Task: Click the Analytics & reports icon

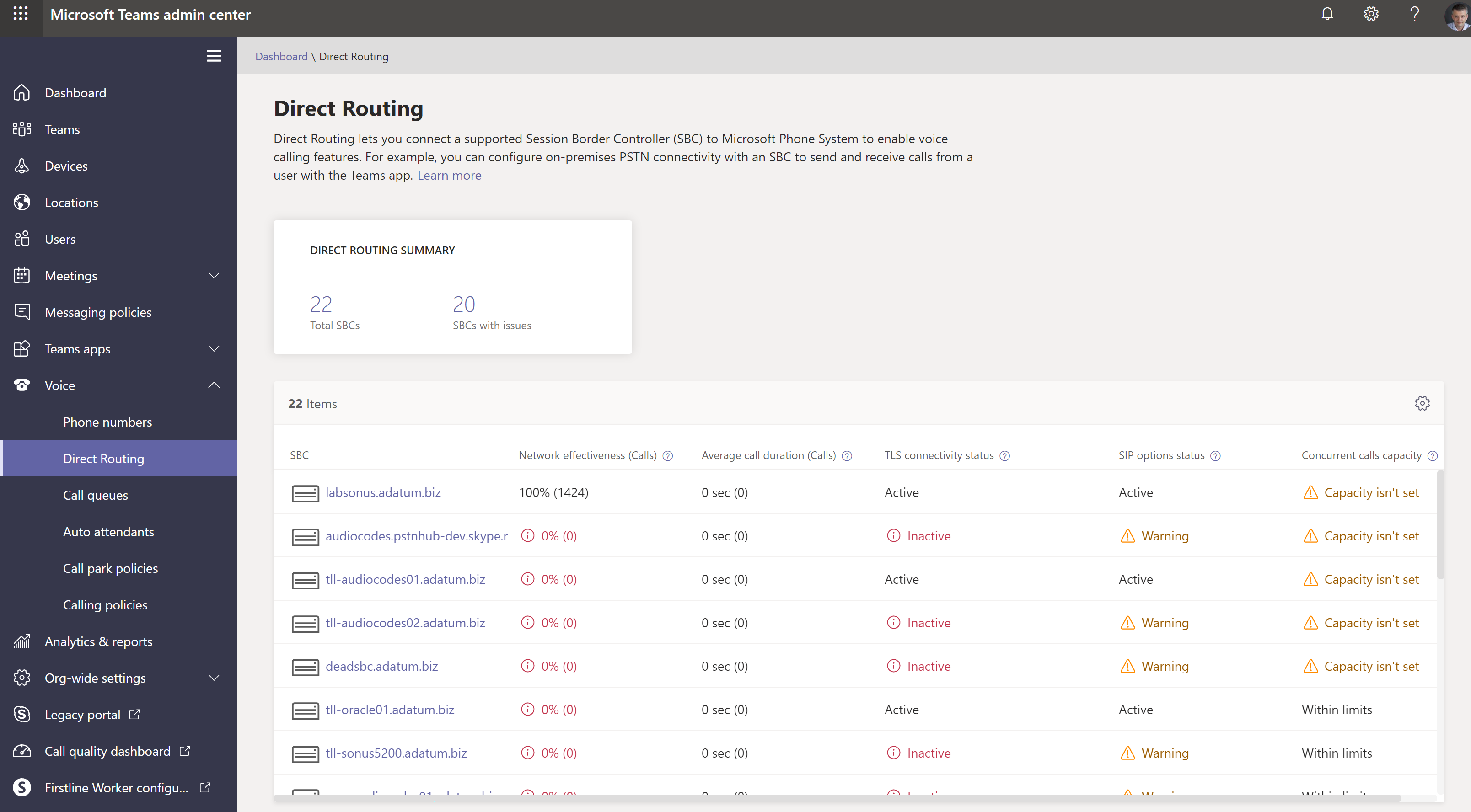Action: click(x=23, y=641)
